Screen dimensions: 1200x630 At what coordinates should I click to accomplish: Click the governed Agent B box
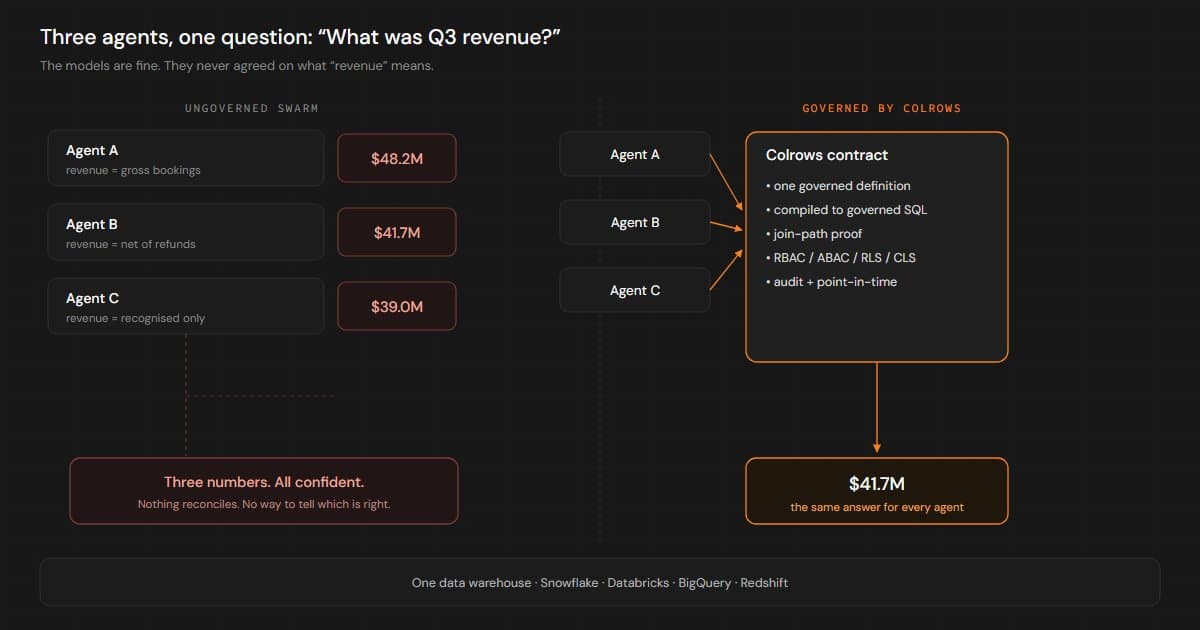click(635, 222)
